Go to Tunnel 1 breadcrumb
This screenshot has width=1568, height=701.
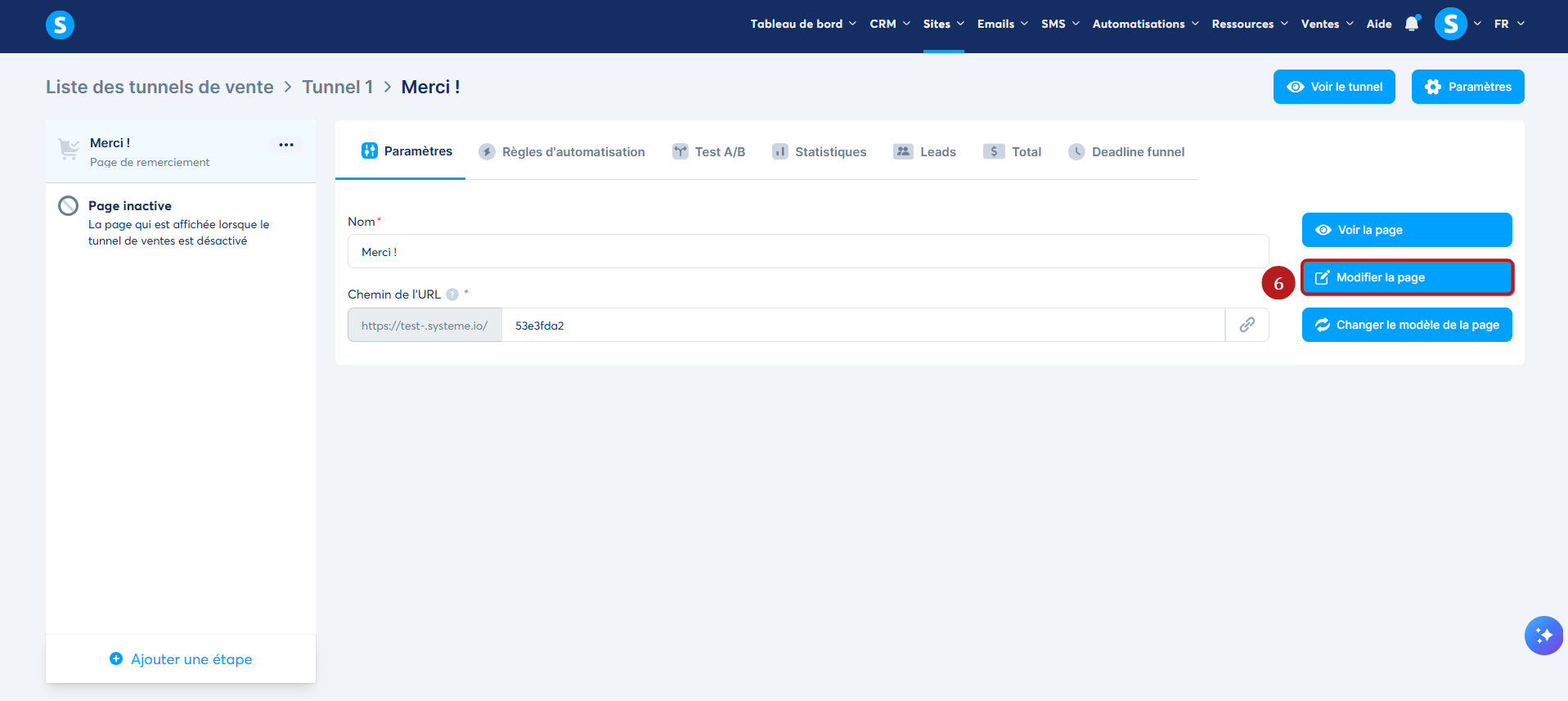point(338,87)
